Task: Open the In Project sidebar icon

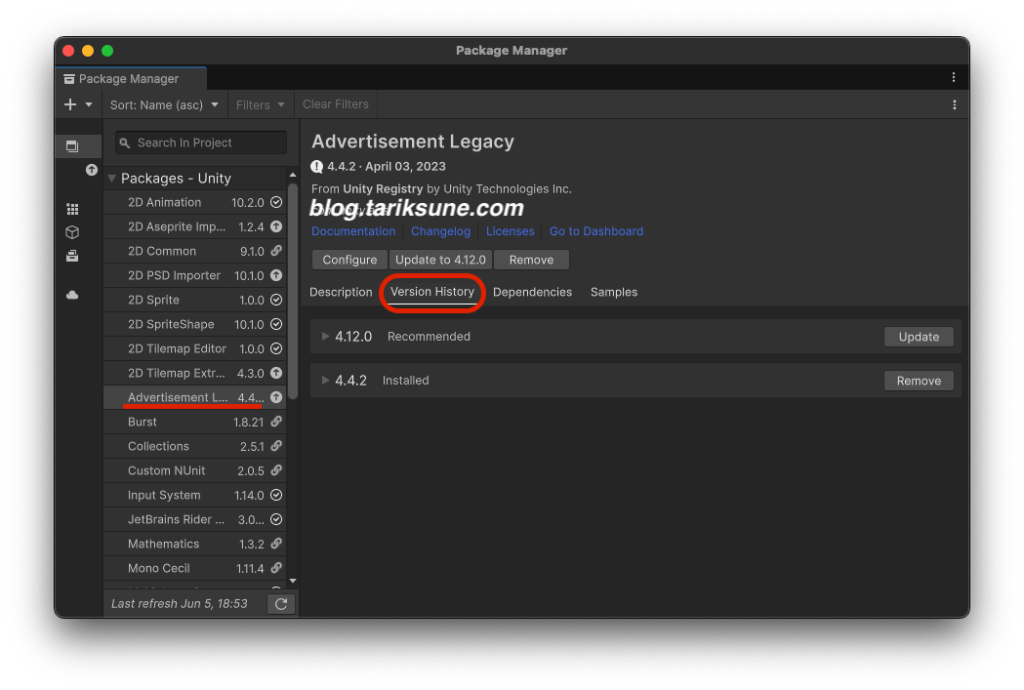Action: (x=72, y=146)
